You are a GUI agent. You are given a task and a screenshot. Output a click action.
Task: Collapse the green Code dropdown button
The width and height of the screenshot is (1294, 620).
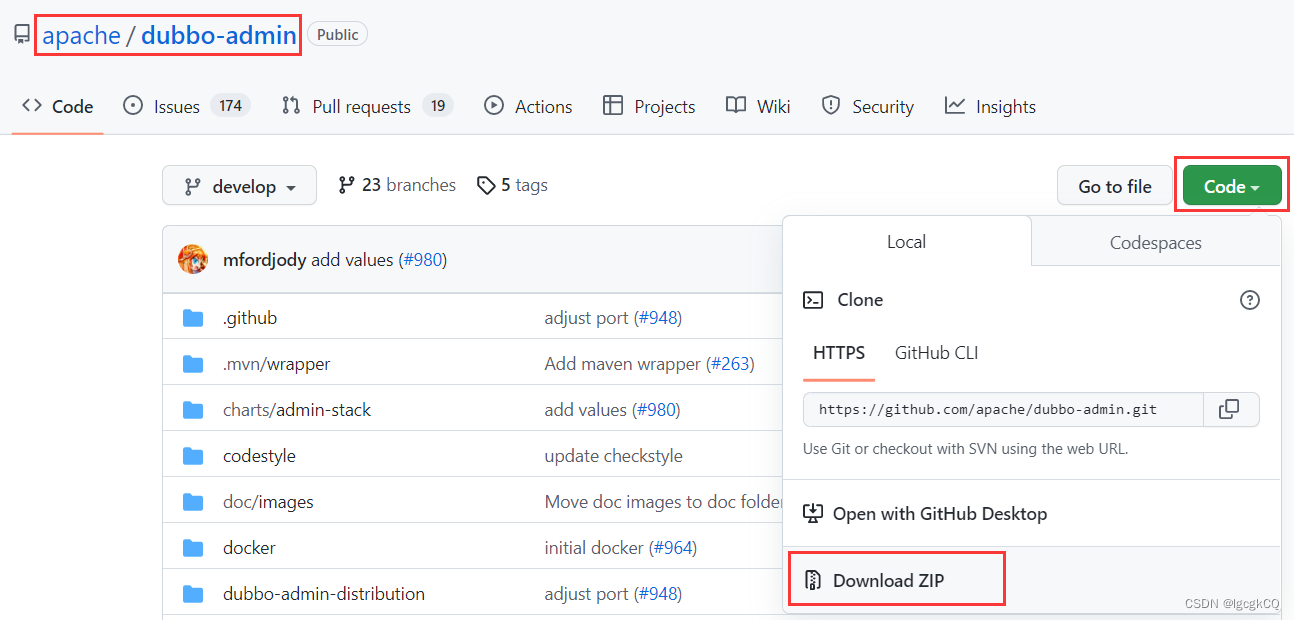(x=1232, y=186)
